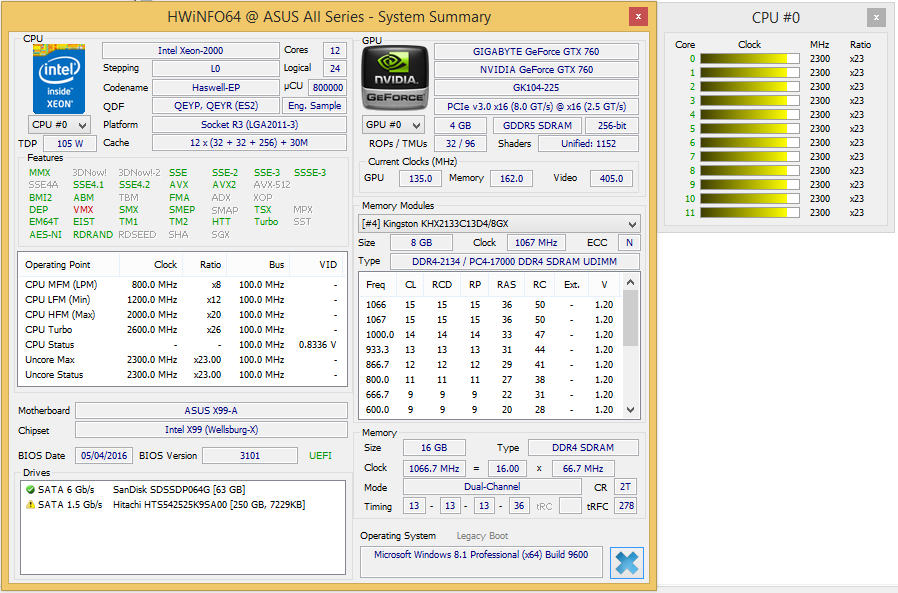Click the Haswell-EP codename field

point(216,88)
